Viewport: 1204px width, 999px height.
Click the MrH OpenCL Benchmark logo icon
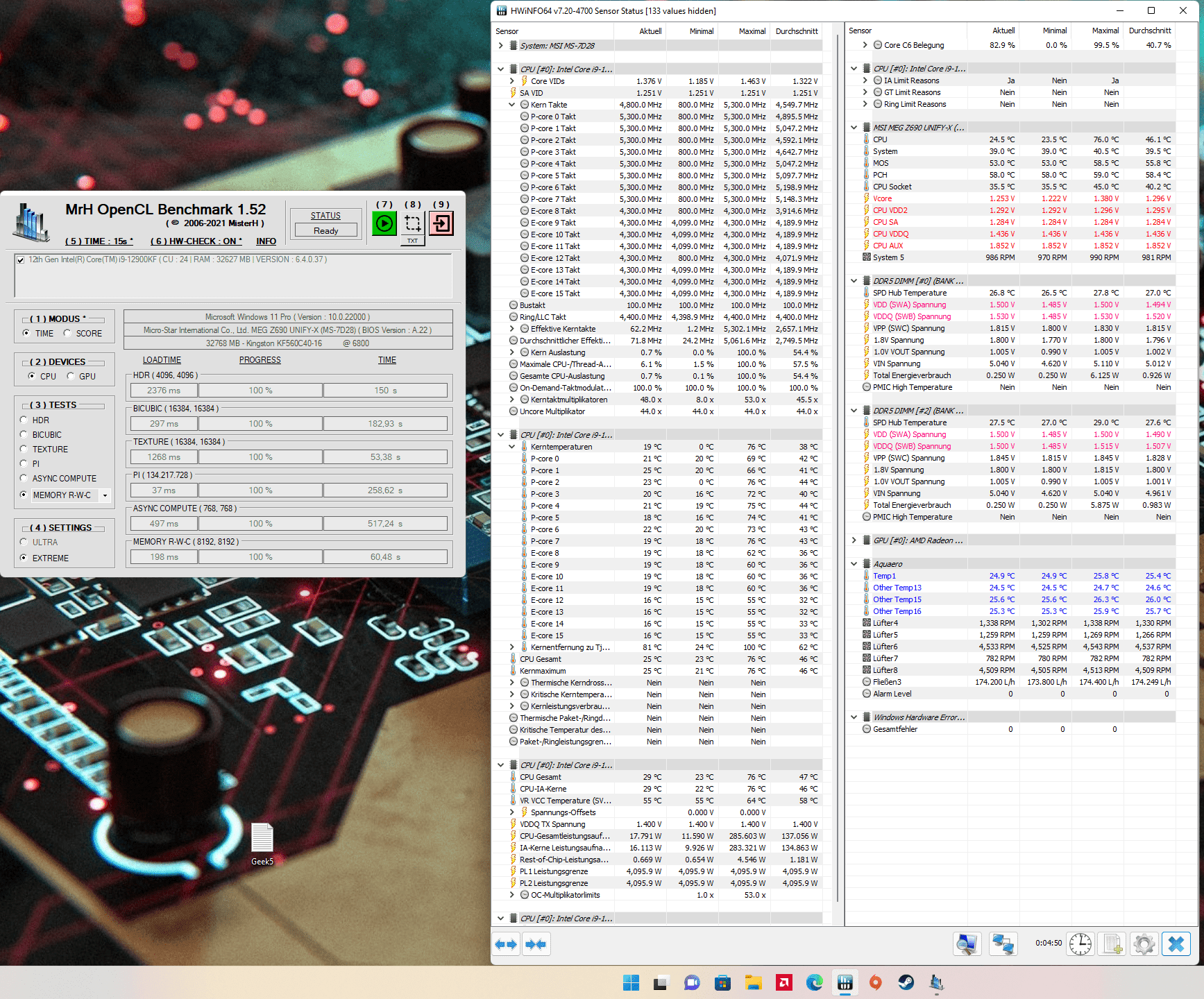32,223
